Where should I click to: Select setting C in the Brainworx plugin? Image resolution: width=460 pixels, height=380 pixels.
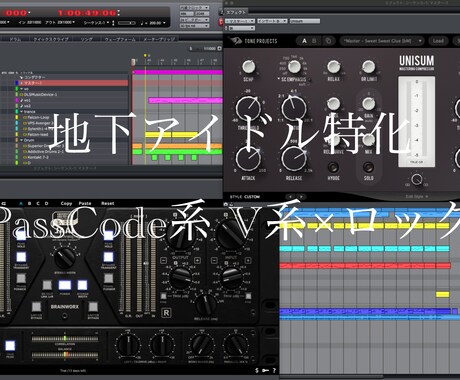(38, 203)
